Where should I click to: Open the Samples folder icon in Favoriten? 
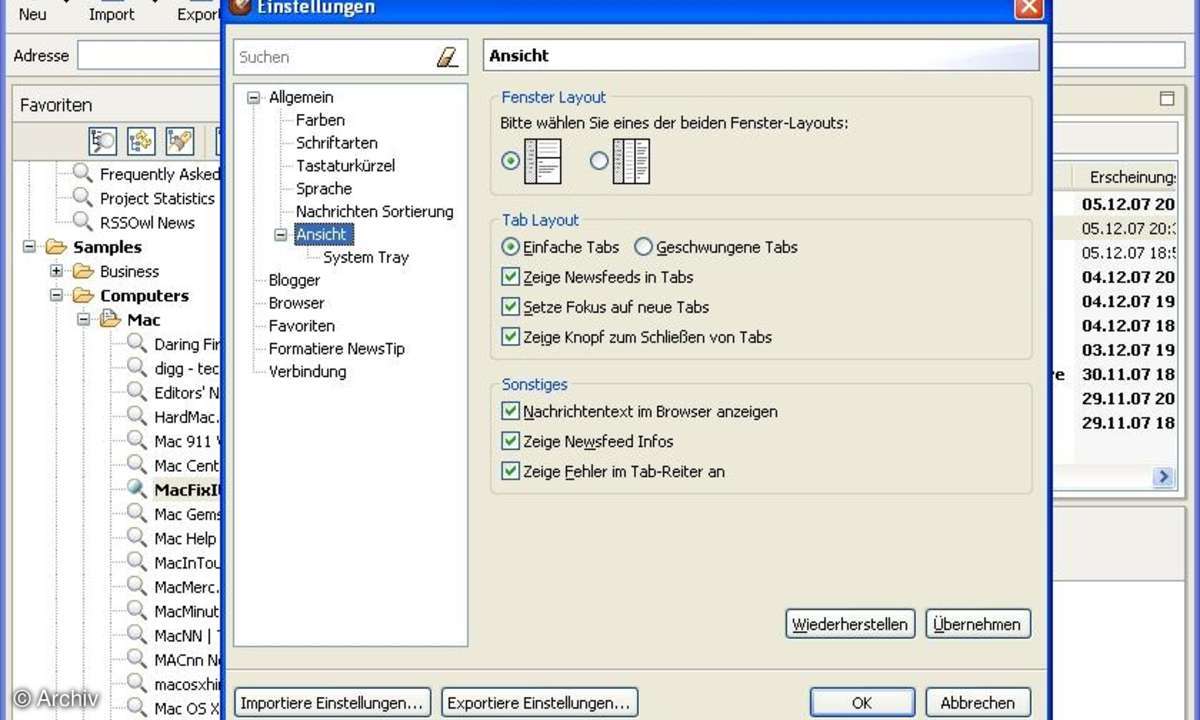tap(56, 247)
